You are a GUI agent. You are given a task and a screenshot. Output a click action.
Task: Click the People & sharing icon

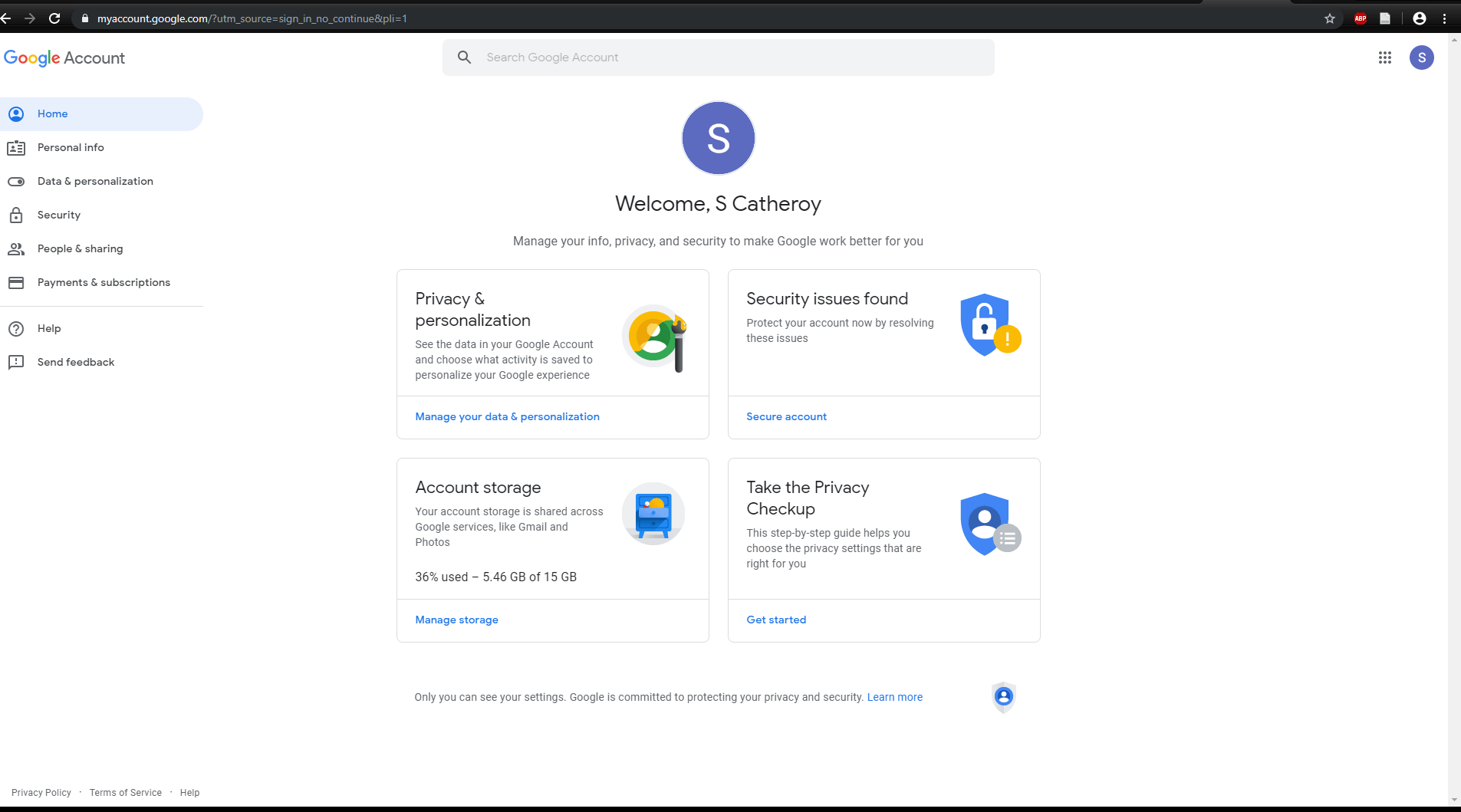tap(16, 249)
